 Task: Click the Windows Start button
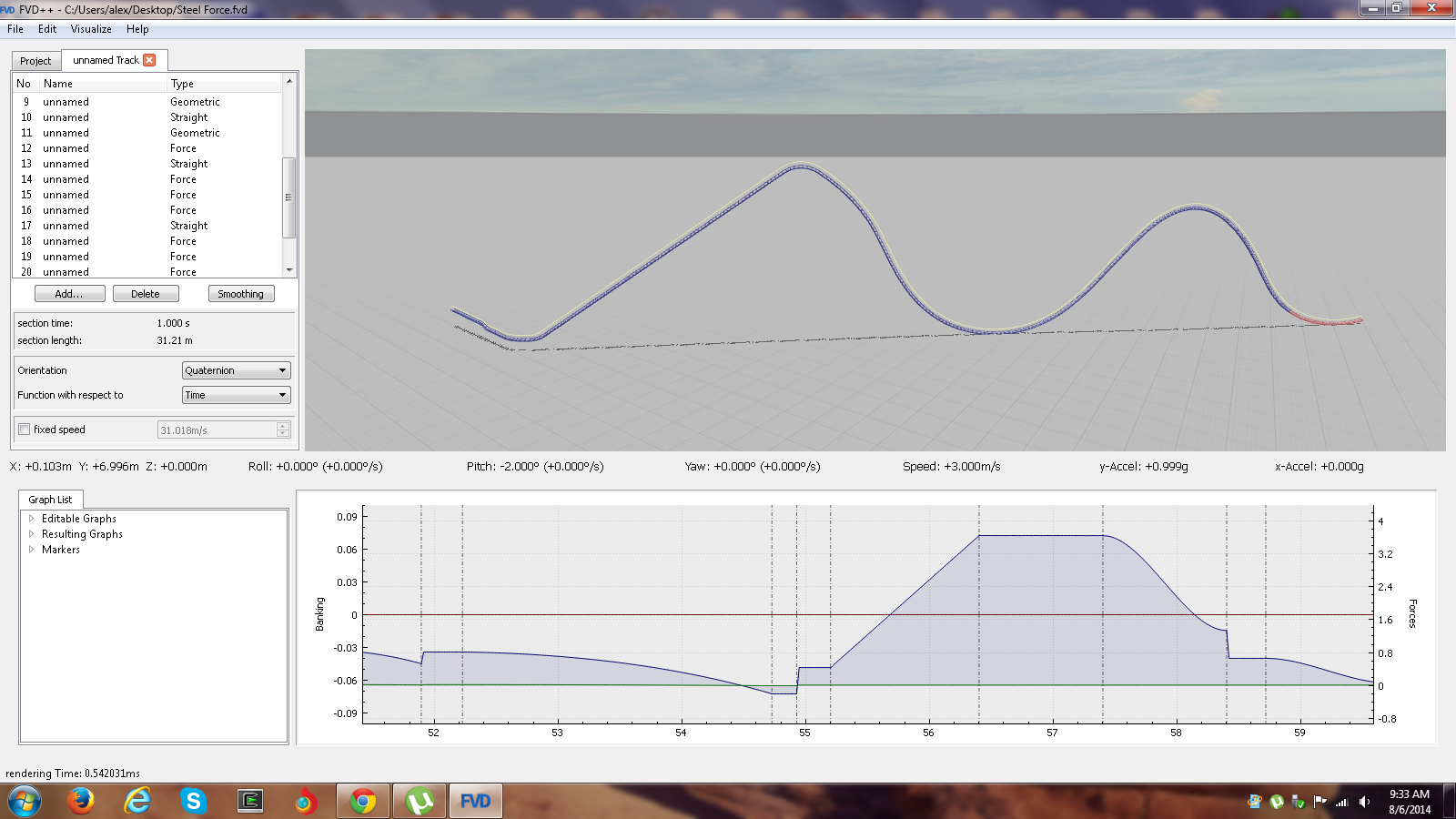[x=25, y=801]
